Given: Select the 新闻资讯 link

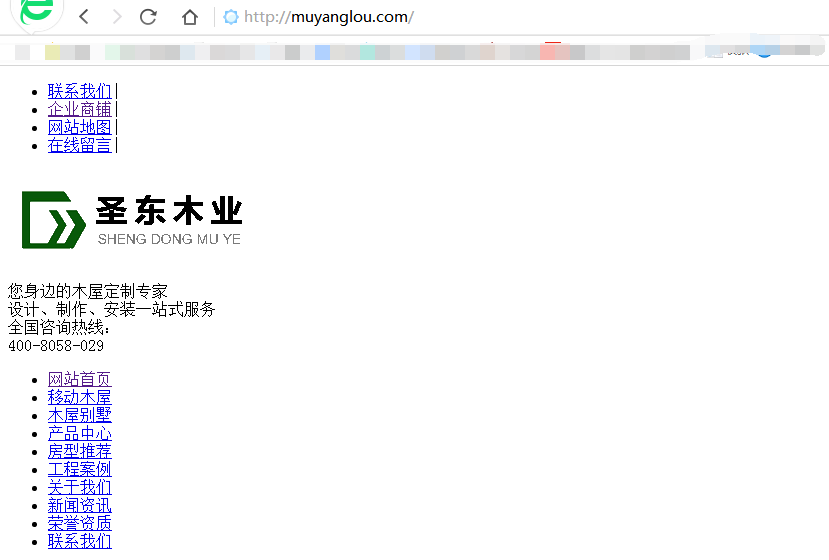Looking at the screenshot, I should [x=80, y=505].
